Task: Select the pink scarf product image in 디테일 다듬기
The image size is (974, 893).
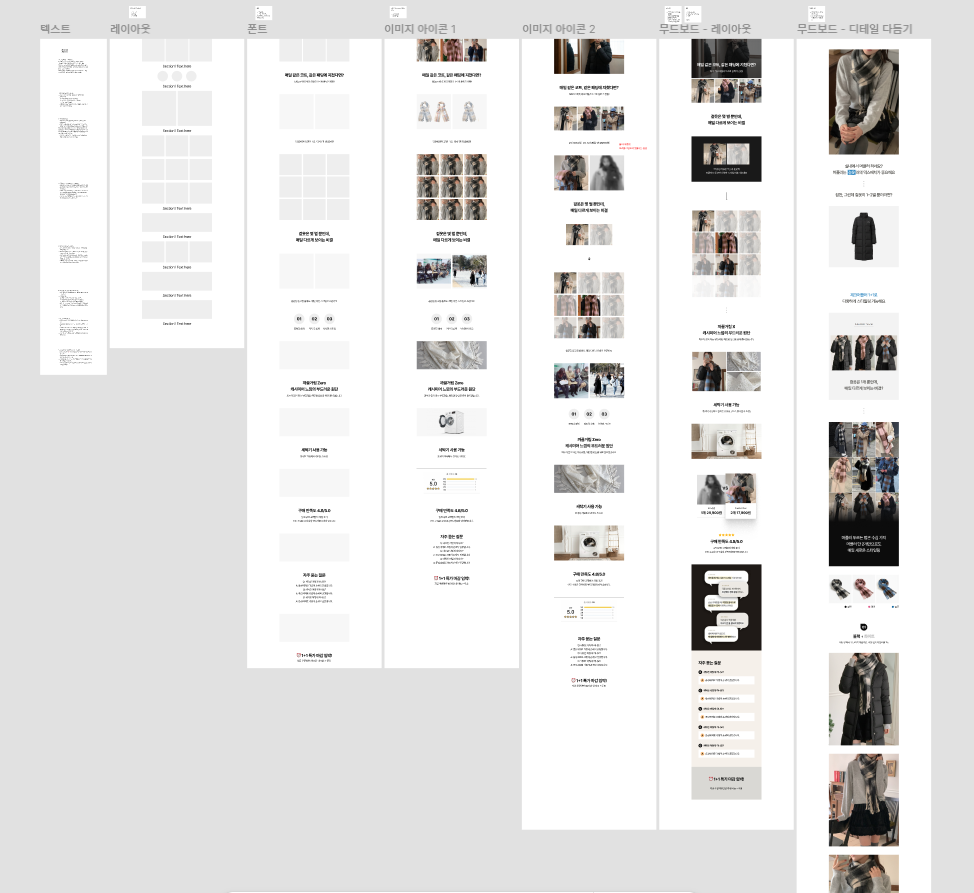Action: pyautogui.click(x=863, y=589)
